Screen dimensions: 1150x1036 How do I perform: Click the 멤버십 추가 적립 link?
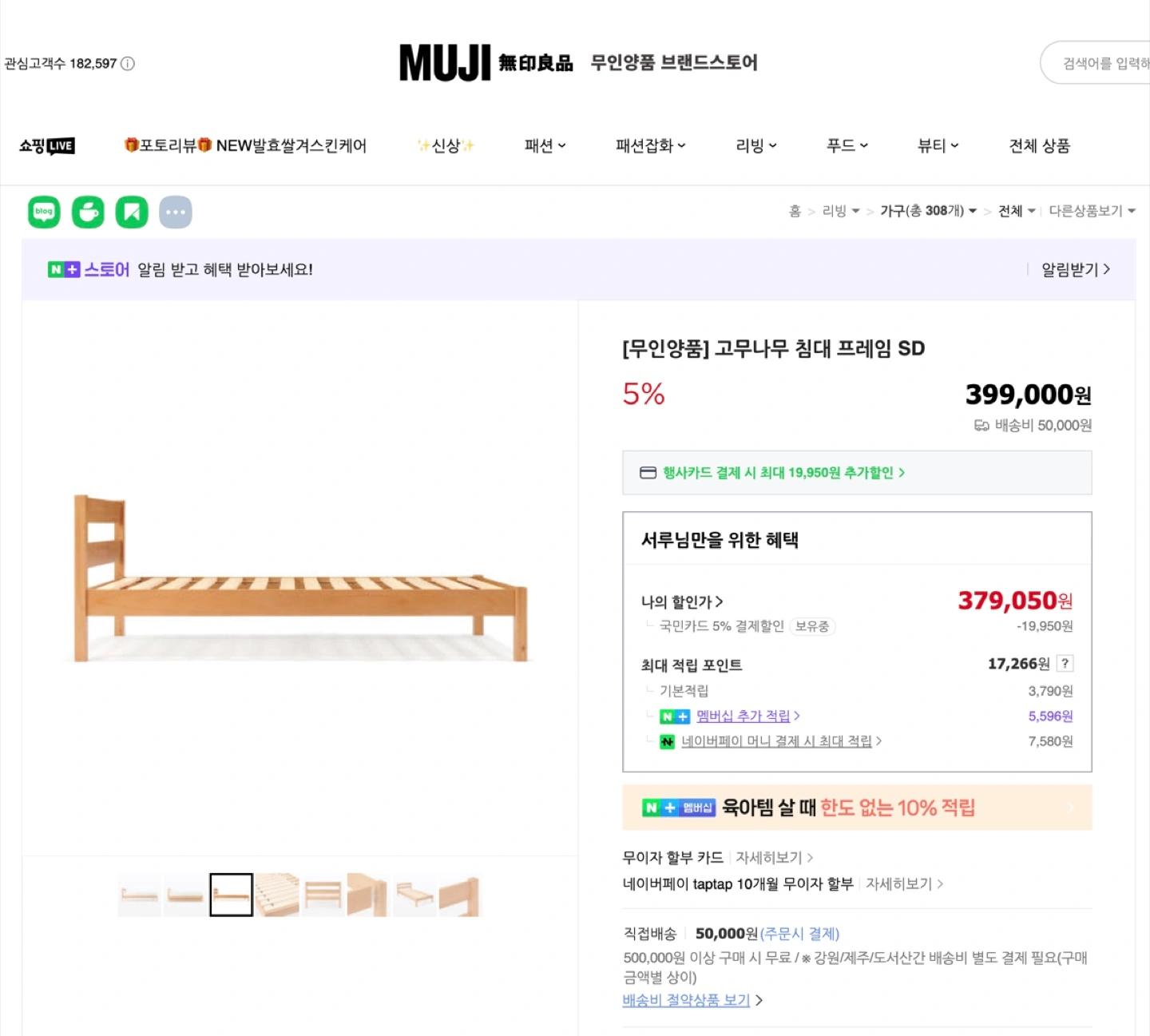click(x=743, y=716)
